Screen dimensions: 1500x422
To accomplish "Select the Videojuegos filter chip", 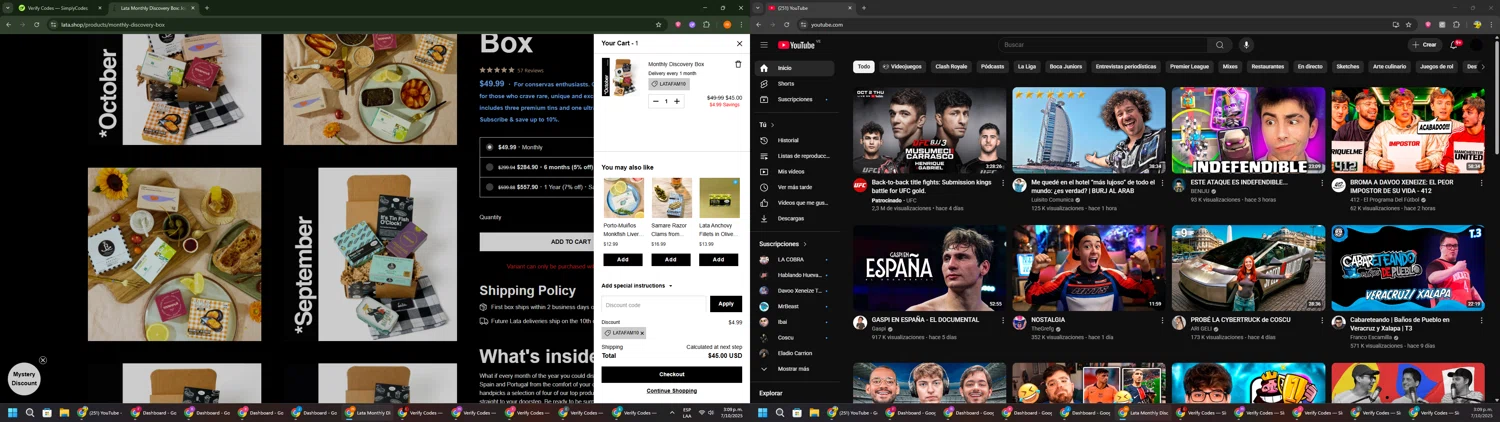I will click(902, 67).
